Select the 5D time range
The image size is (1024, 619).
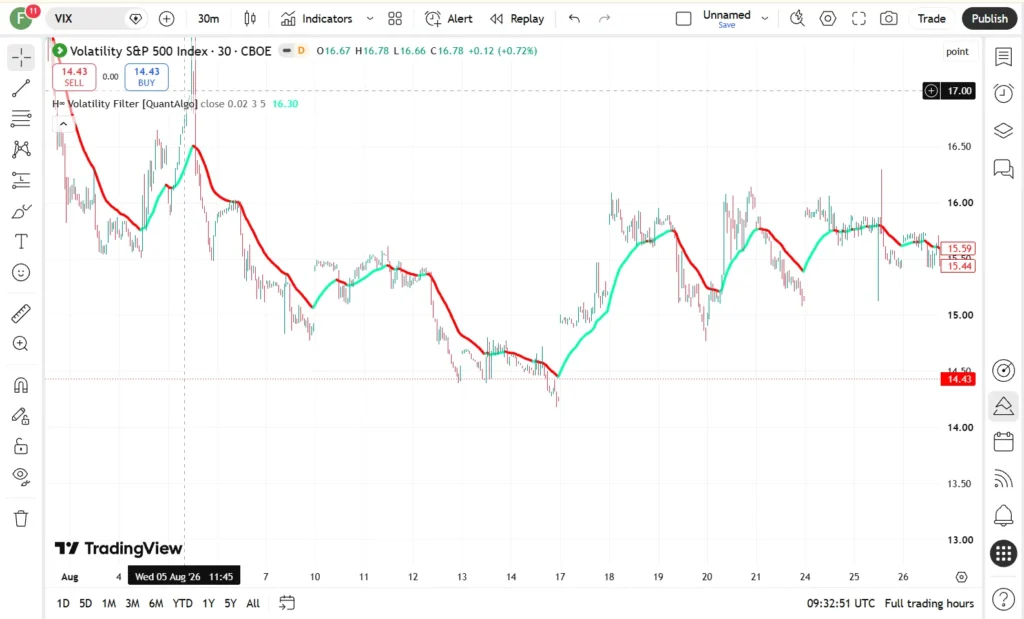tap(86, 603)
